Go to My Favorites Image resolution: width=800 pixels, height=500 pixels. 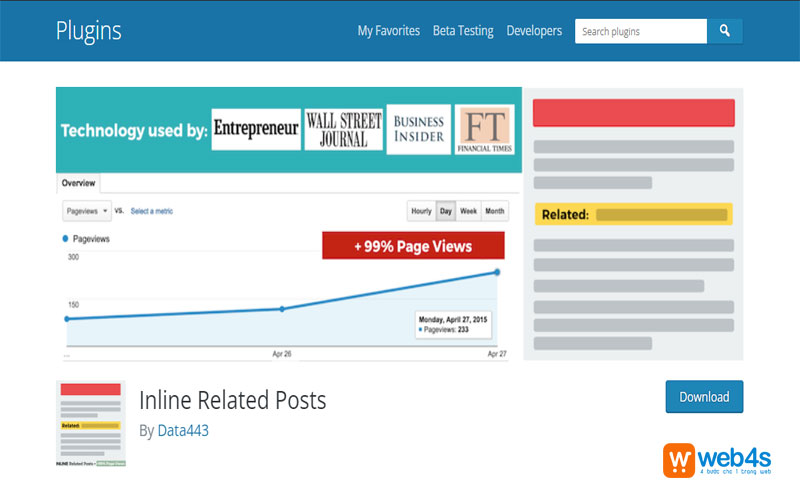pyautogui.click(x=389, y=31)
